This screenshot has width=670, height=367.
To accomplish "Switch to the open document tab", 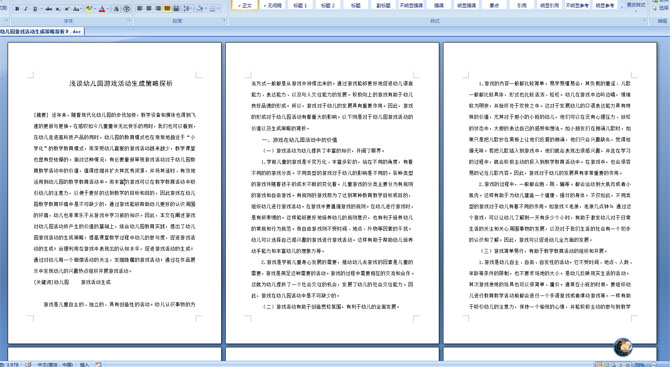I will click(41, 32).
